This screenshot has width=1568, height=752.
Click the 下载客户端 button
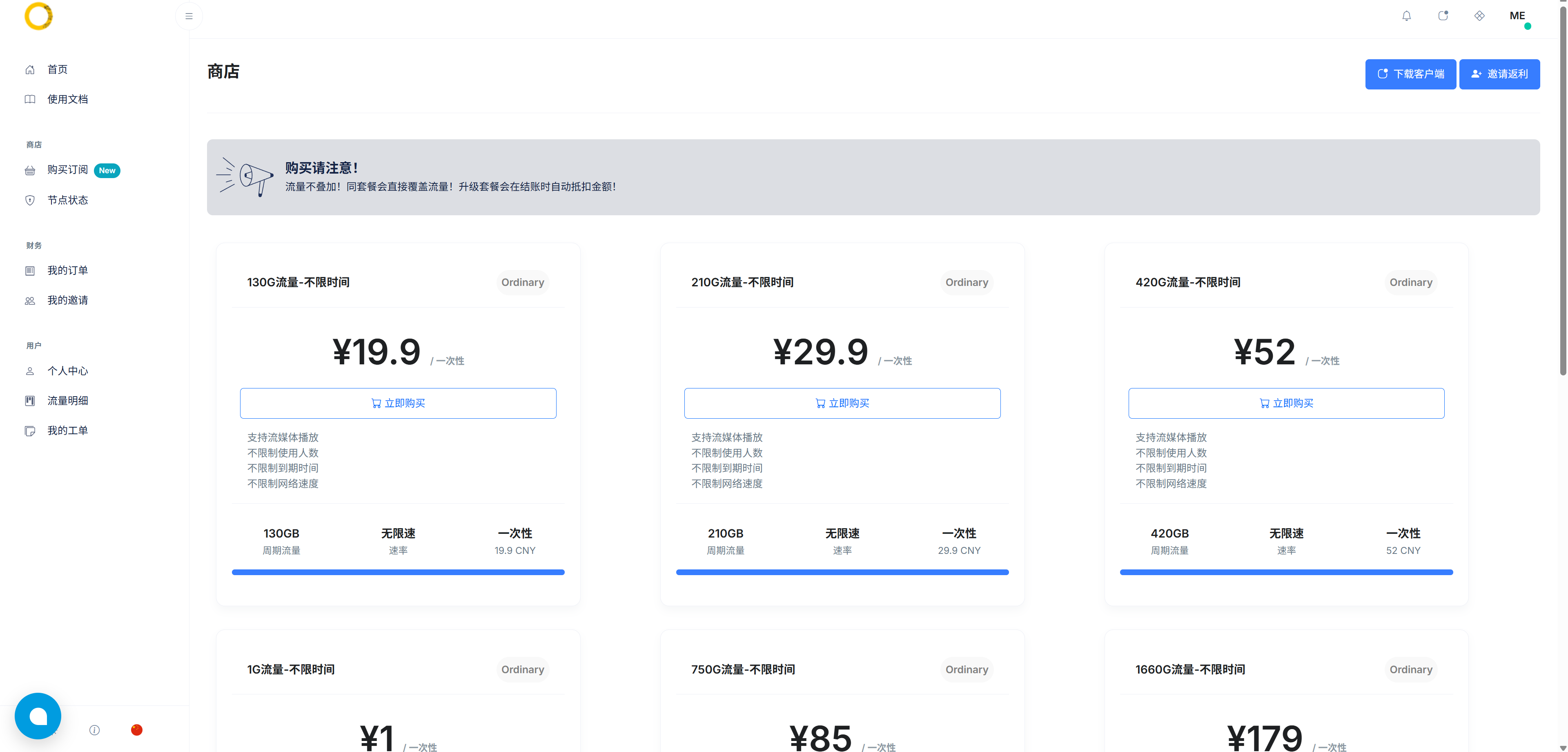tap(1410, 74)
